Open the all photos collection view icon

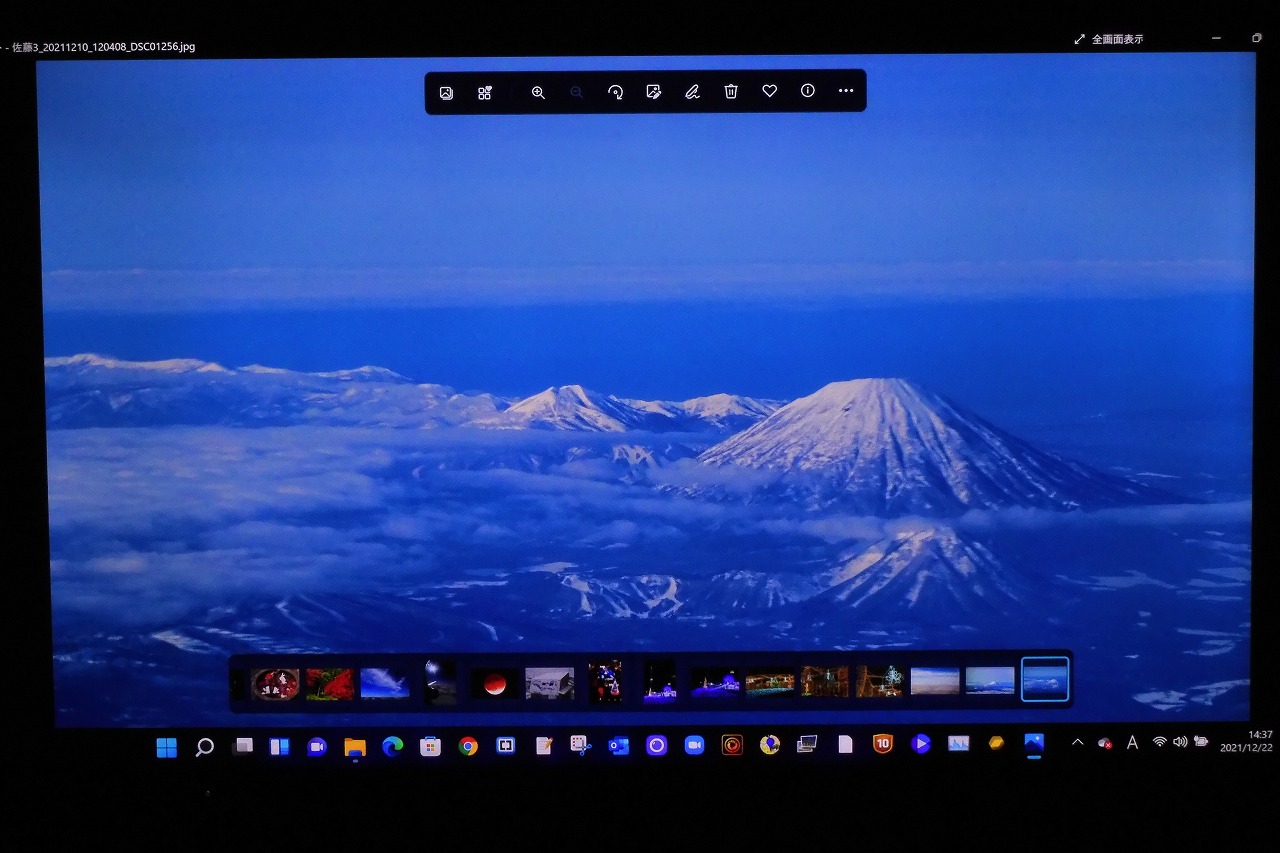coord(485,93)
